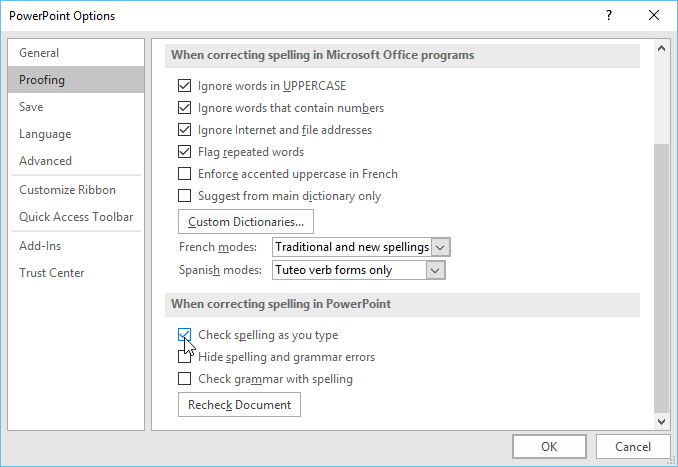Click the scrollbar down arrow
This screenshot has width=678, height=467.
(661, 422)
